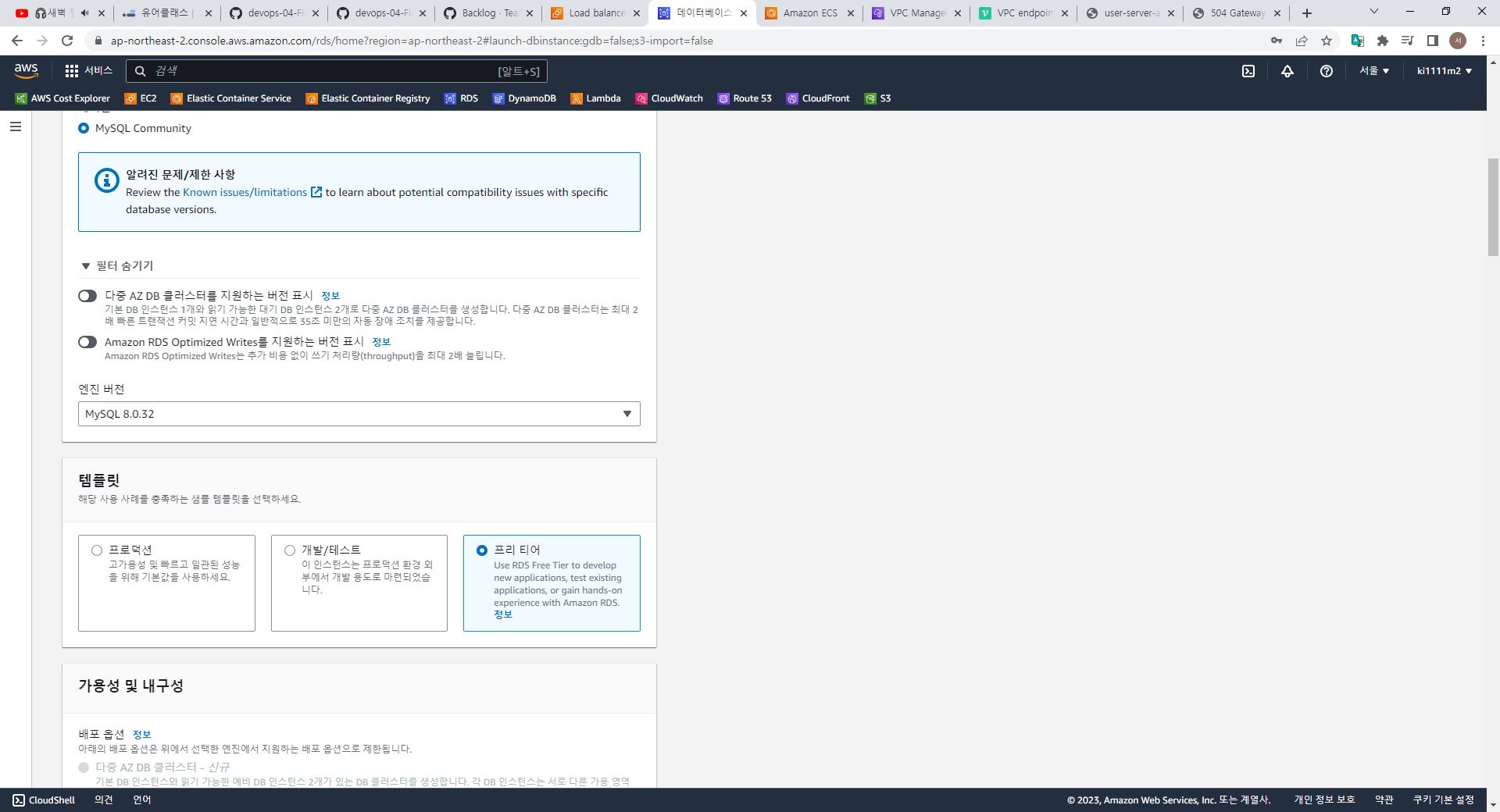Open 정보 link in free tier card
The width and height of the screenshot is (1500, 812).
503,614
